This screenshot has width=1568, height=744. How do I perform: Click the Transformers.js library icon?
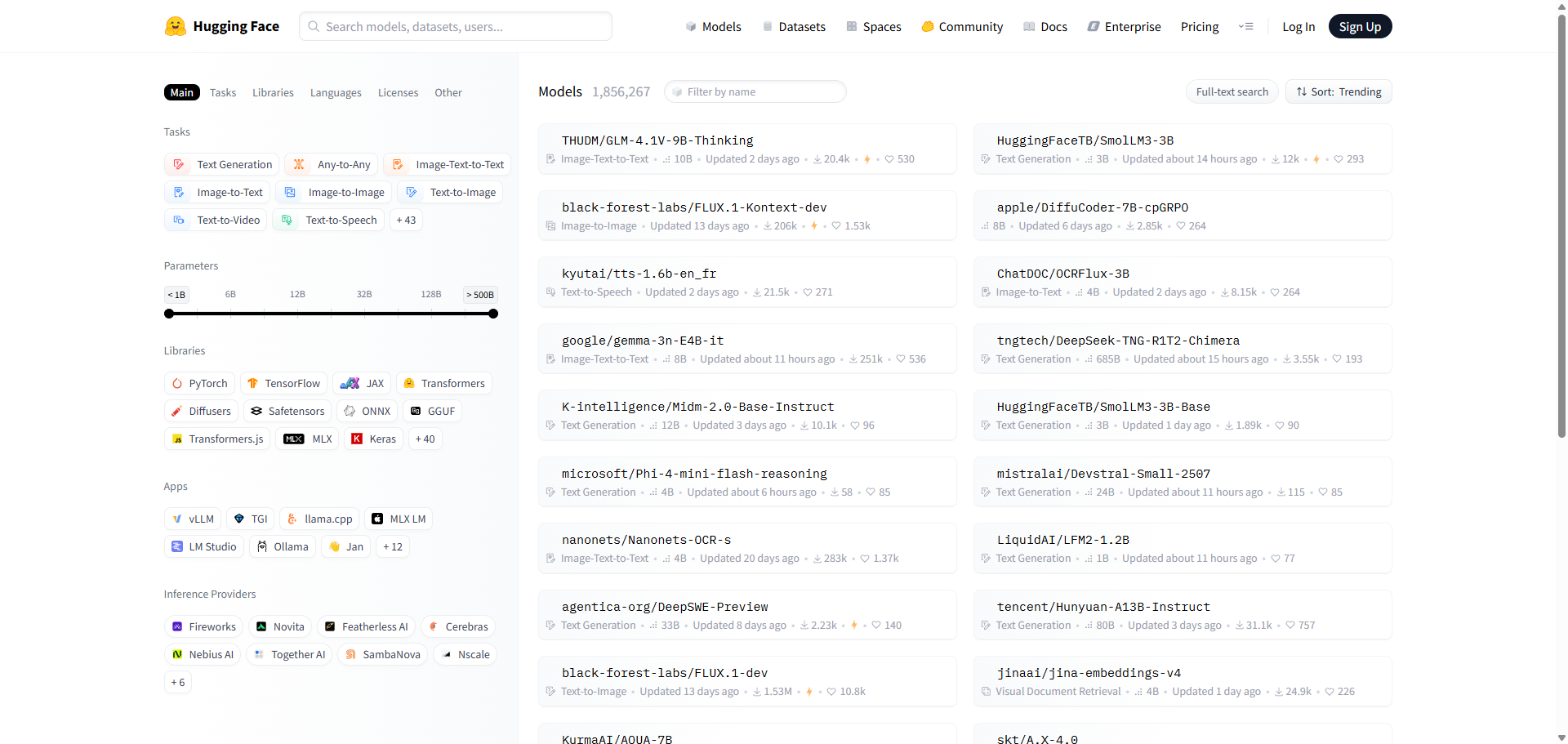tap(177, 439)
